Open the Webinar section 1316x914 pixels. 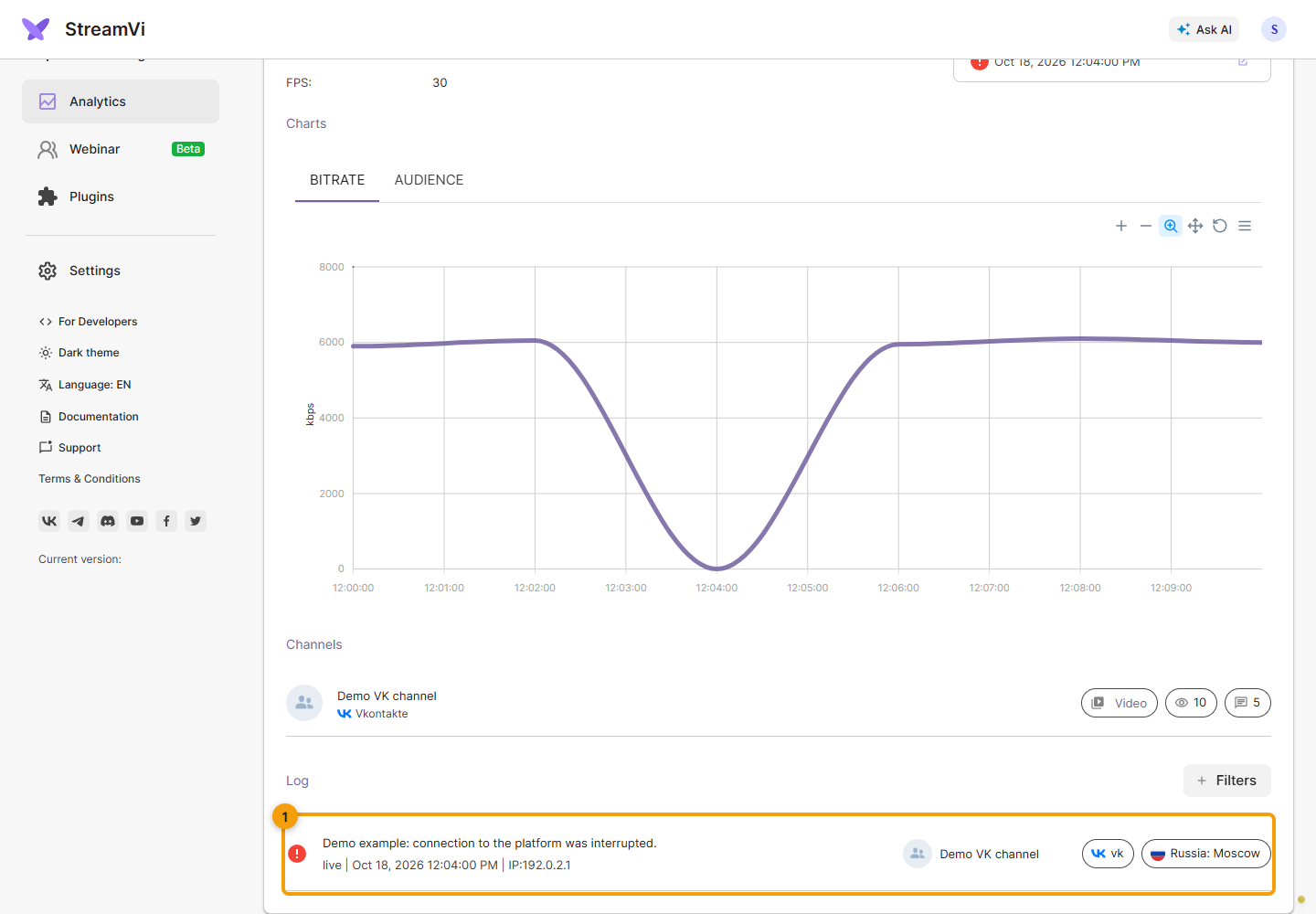121,149
